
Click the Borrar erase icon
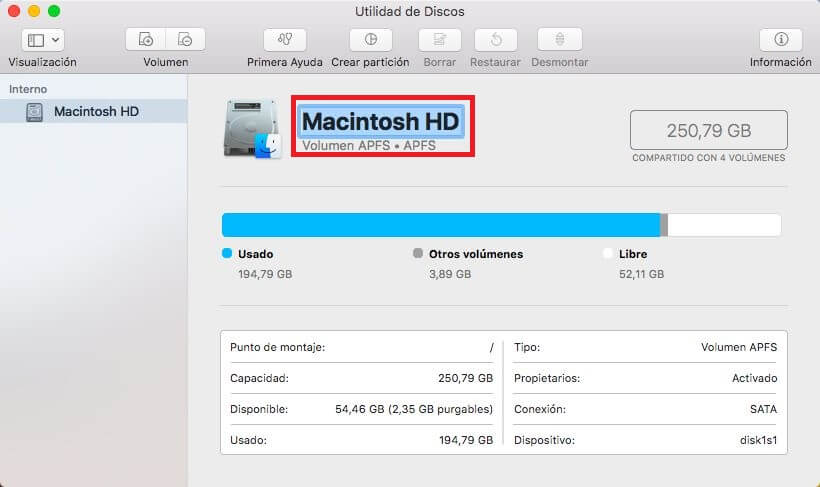(x=440, y=39)
